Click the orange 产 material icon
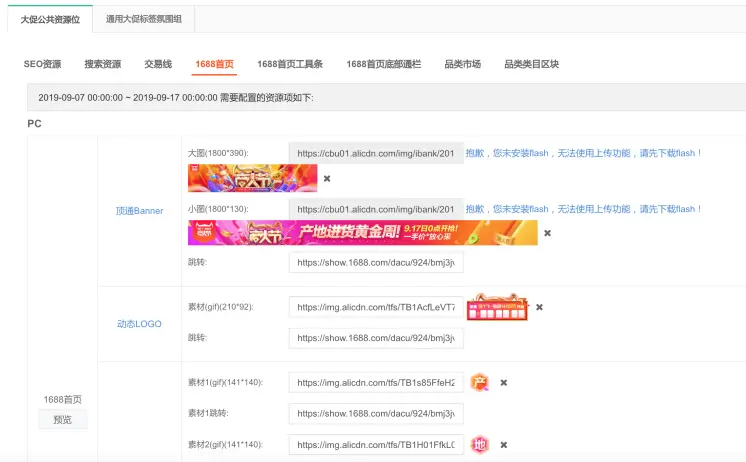746x462 pixels. 480,383
